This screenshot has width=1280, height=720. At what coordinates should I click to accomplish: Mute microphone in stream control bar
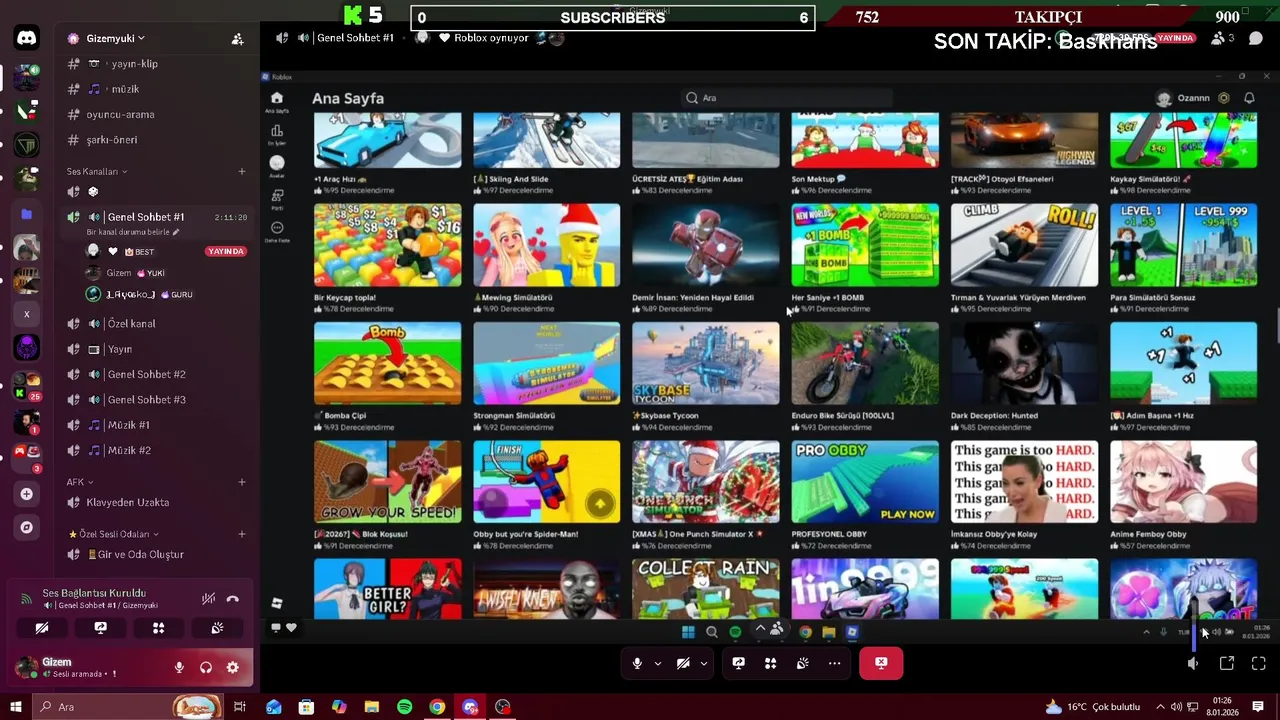pyautogui.click(x=637, y=663)
